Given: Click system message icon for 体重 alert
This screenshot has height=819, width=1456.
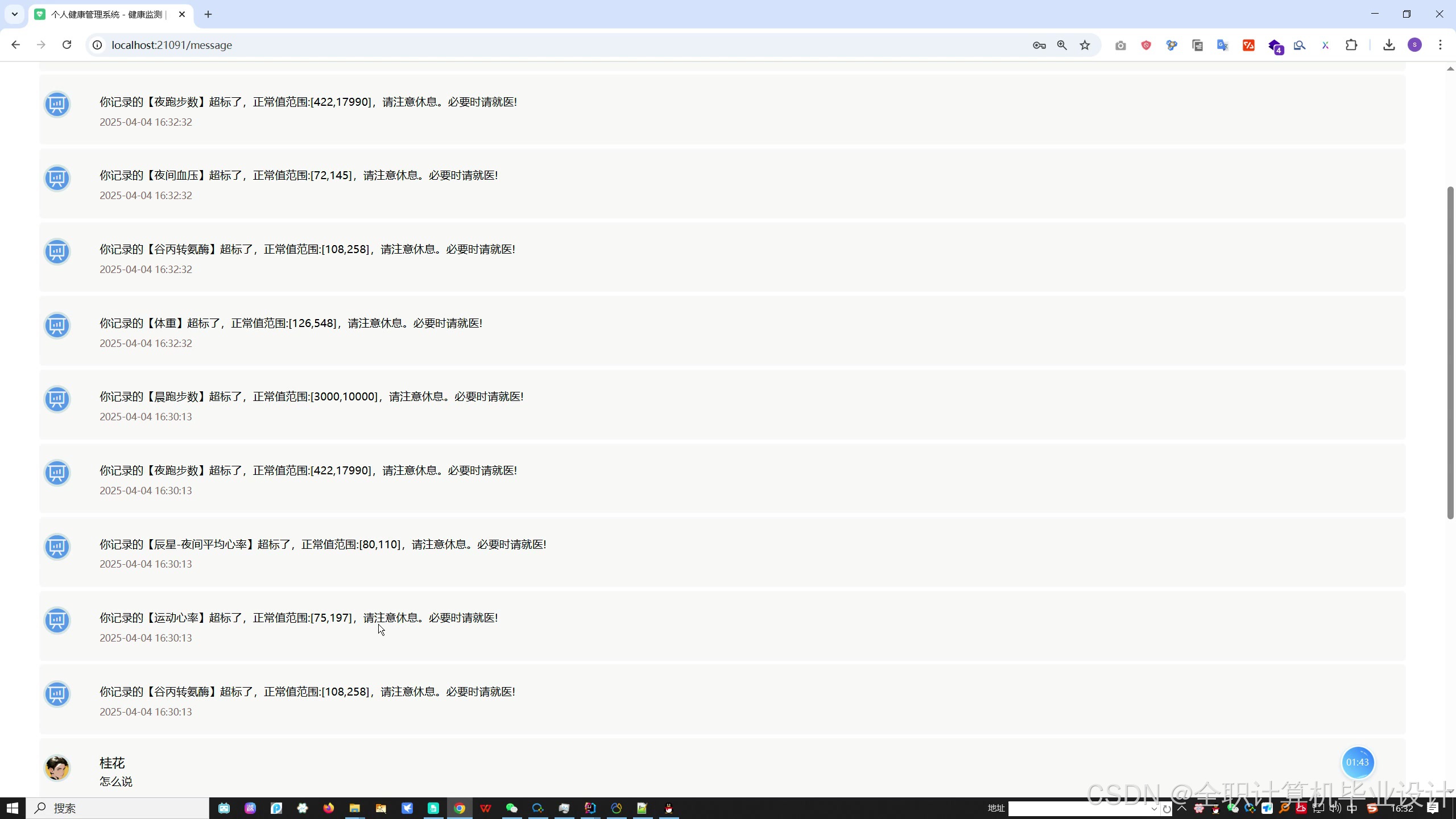Looking at the screenshot, I should point(57,325).
